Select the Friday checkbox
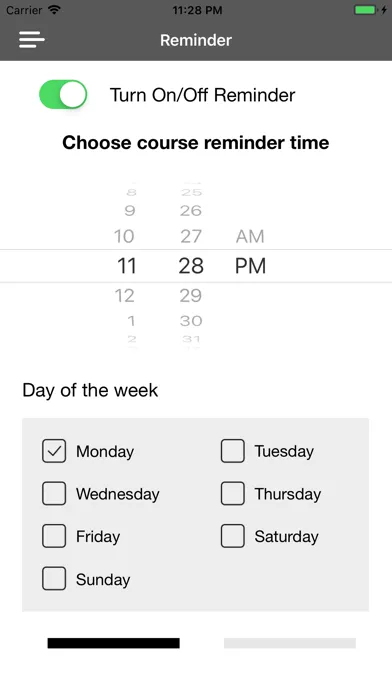Image resolution: width=392 pixels, height=696 pixels. pos(54,536)
